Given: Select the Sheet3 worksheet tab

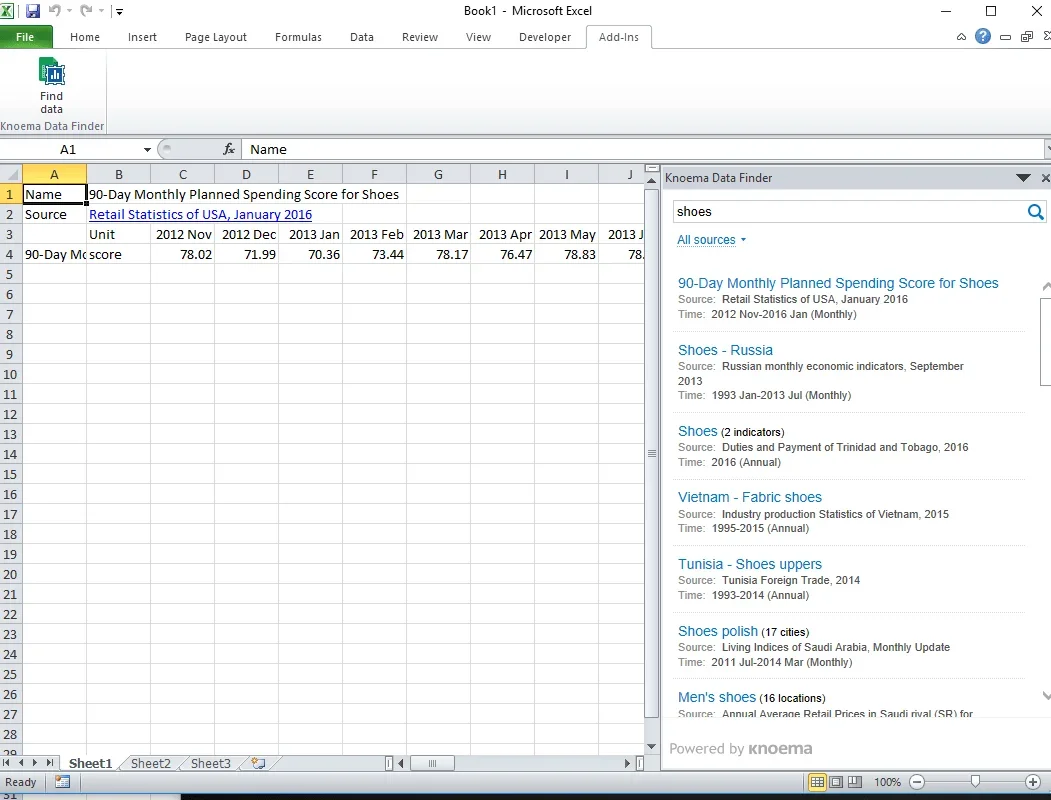Looking at the screenshot, I should click(210, 763).
